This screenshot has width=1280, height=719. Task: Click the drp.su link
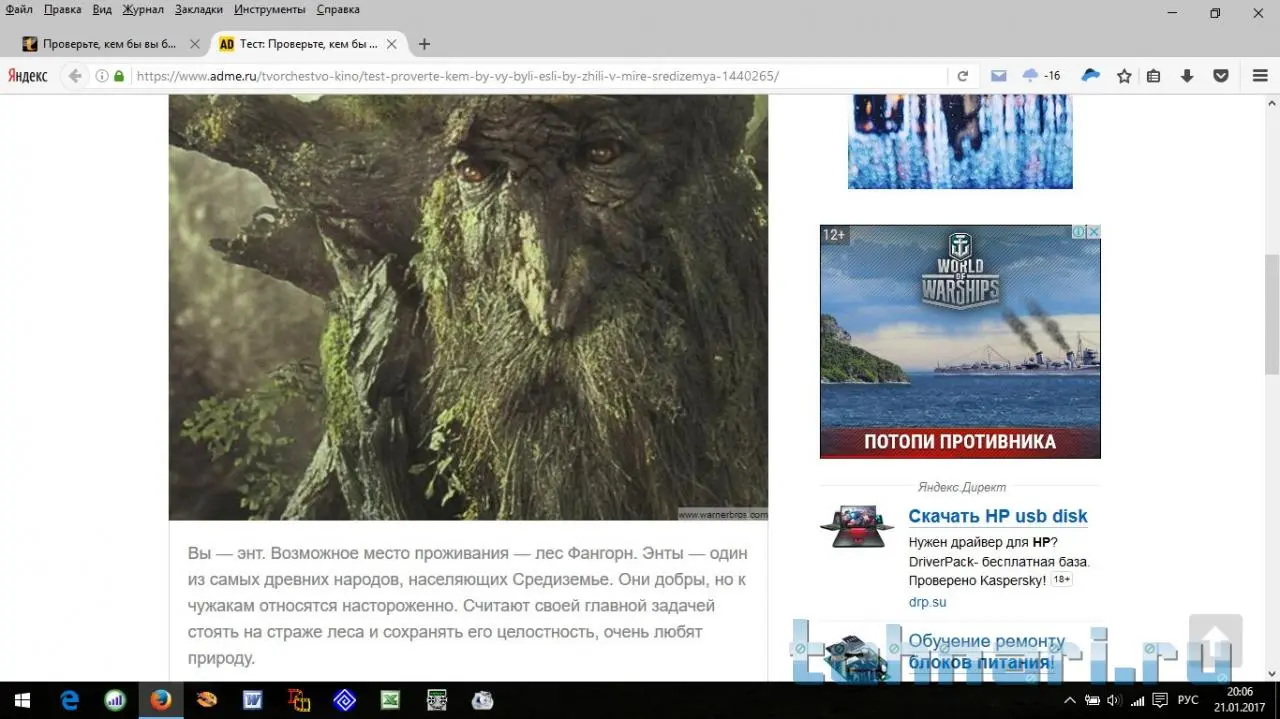coord(927,602)
